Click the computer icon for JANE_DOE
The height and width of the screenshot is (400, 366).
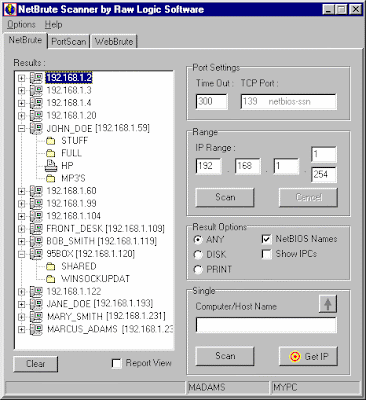pos(36,304)
